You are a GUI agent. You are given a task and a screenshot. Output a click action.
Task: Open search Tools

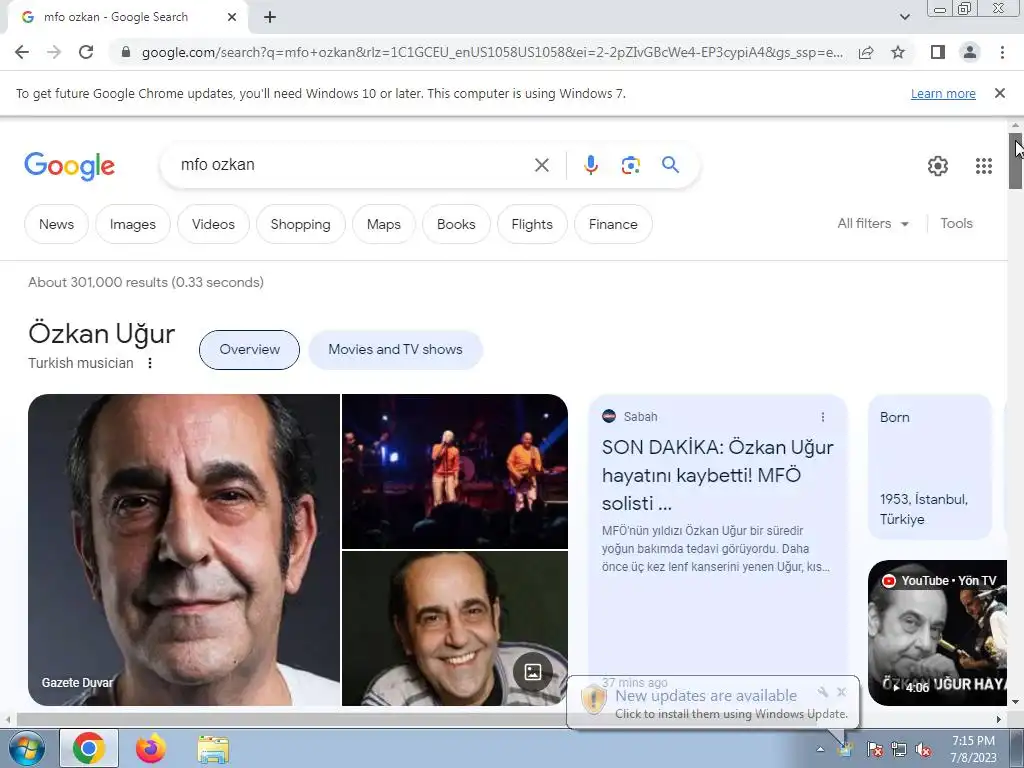click(x=956, y=223)
